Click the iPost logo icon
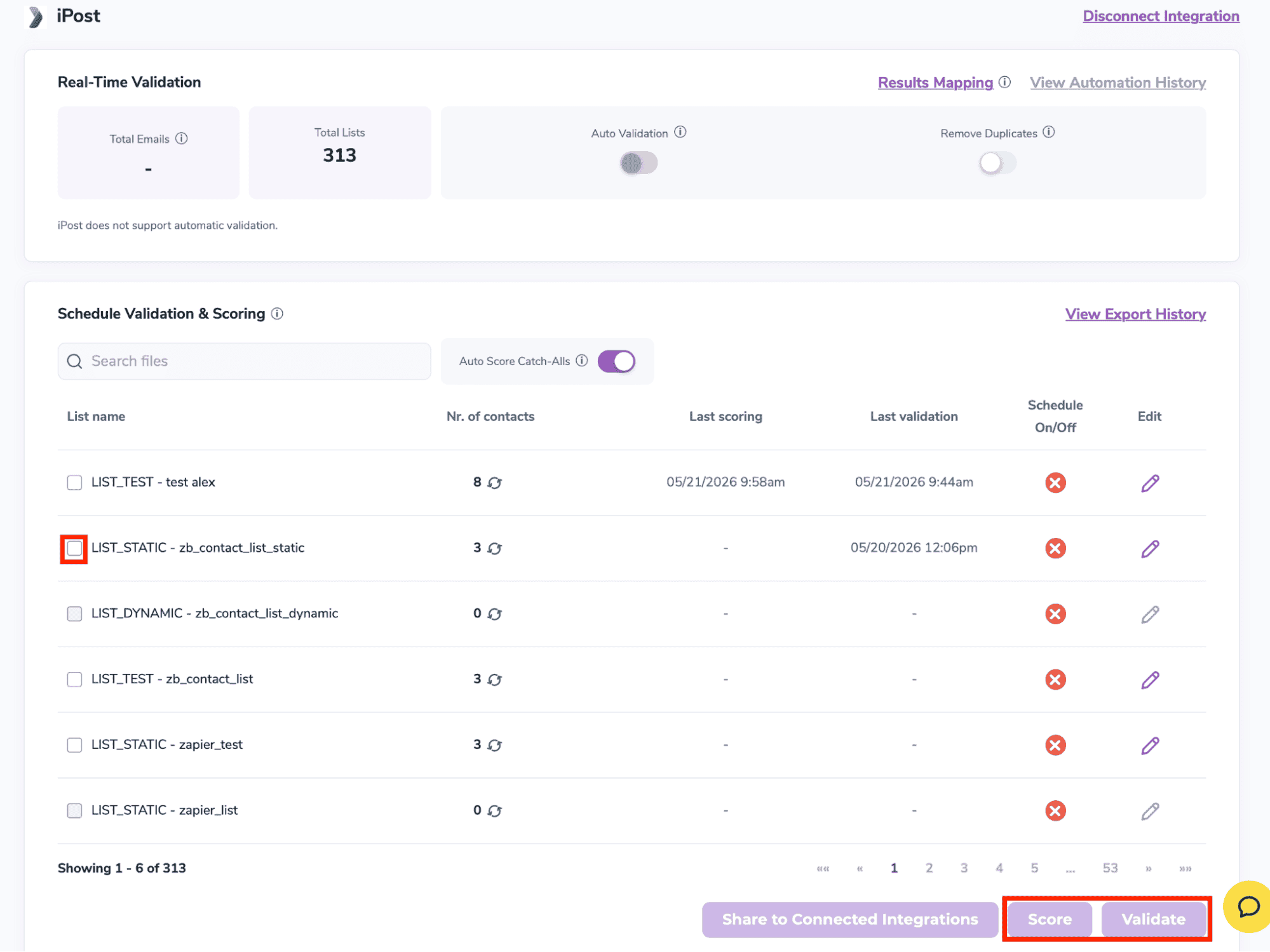This screenshot has height=952, width=1270. (x=36, y=17)
